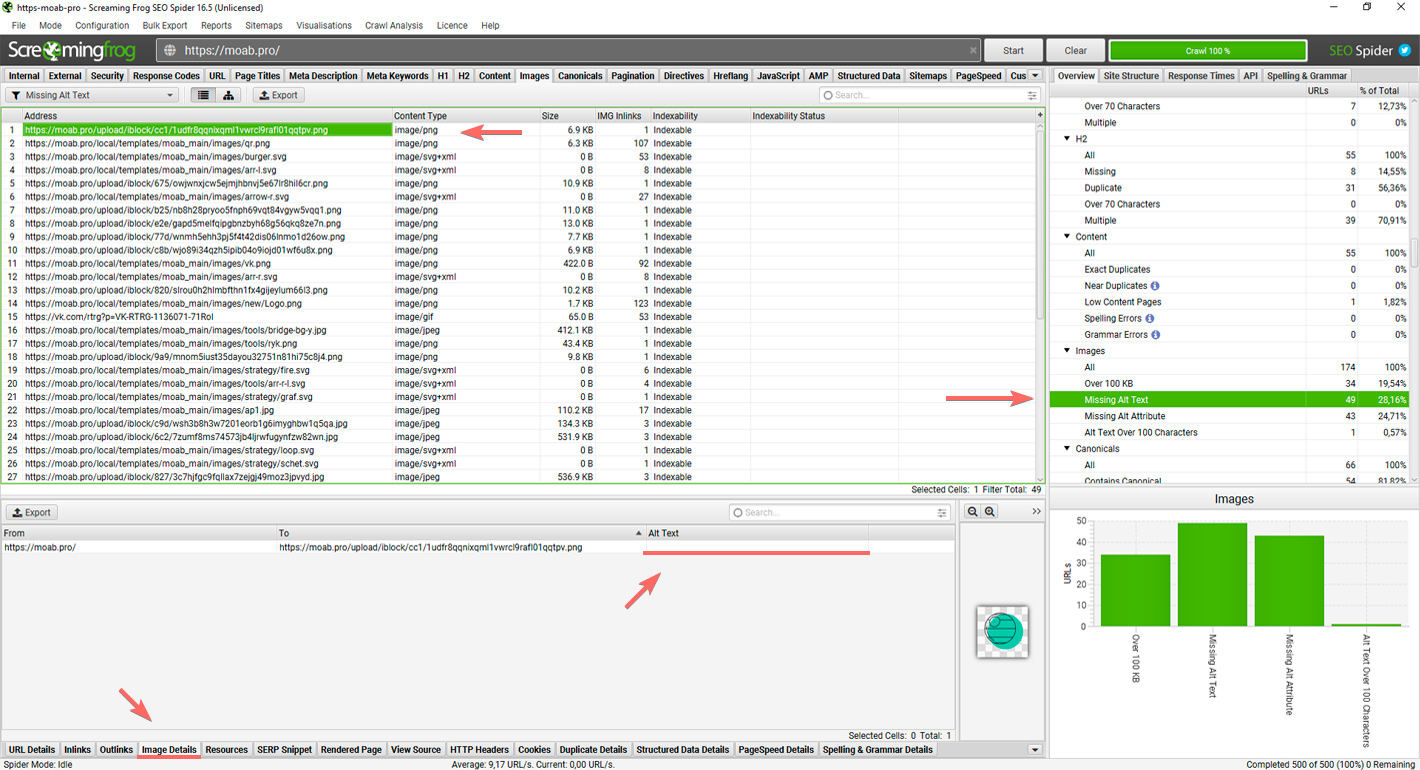Collapse the Content section in Overview
This screenshot has width=1420, height=770.
coord(1067,237)
